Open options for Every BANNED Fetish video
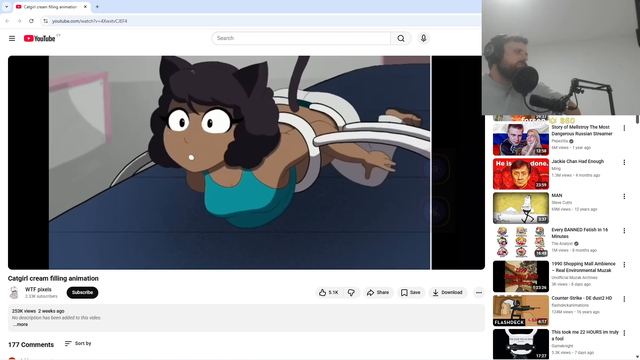Viewport: 640px width, 360px height. tap(624, 231)
